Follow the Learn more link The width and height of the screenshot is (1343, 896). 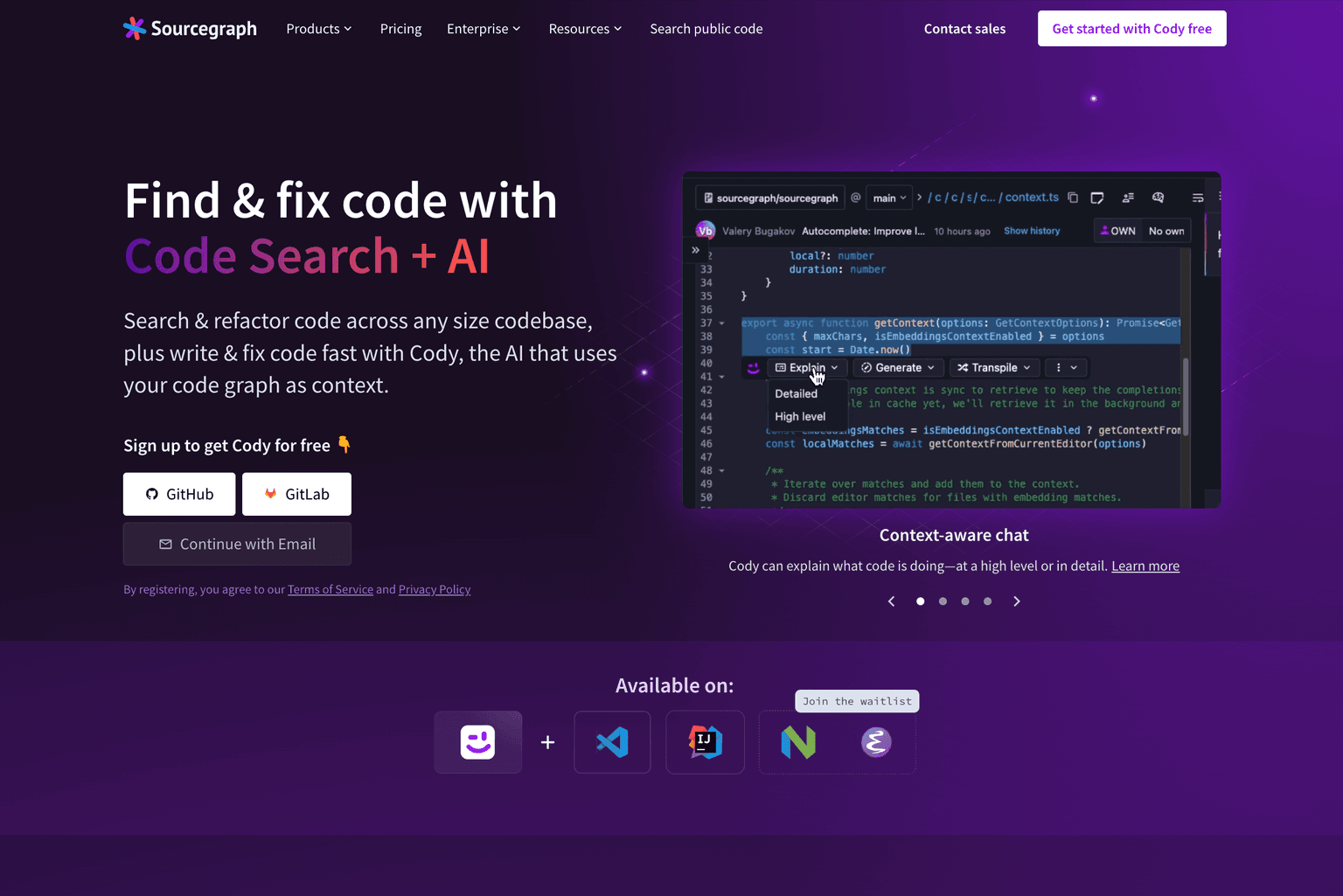pyautogui.click(x=1145, y=566)
